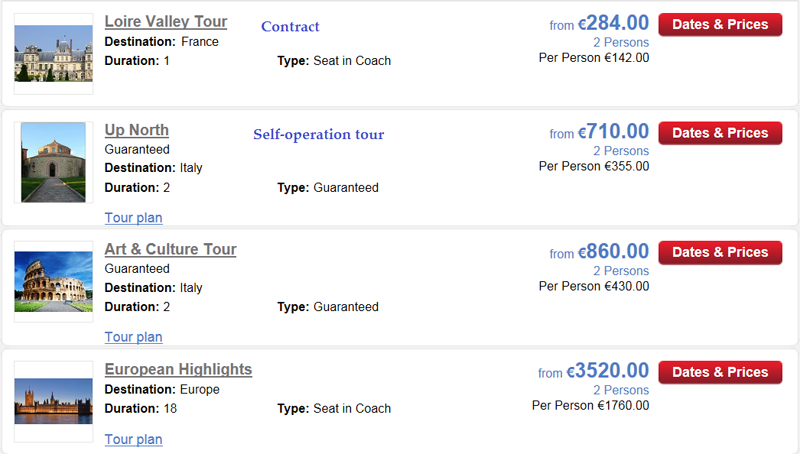The height and width of the screenshot is (454, 800).
Task: Click Dates & Prices for European Highlights
Action: click(720, 372)
